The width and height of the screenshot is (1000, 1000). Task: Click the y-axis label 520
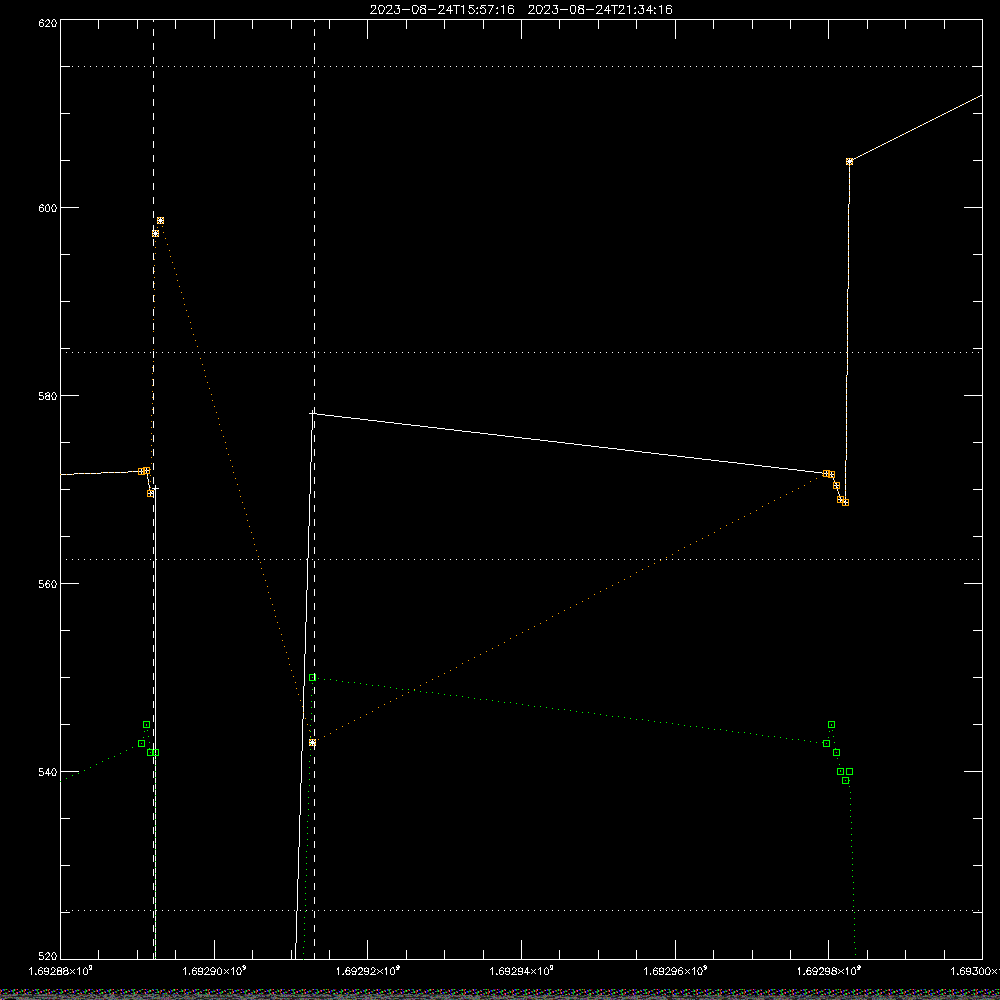tap(48, 956)
